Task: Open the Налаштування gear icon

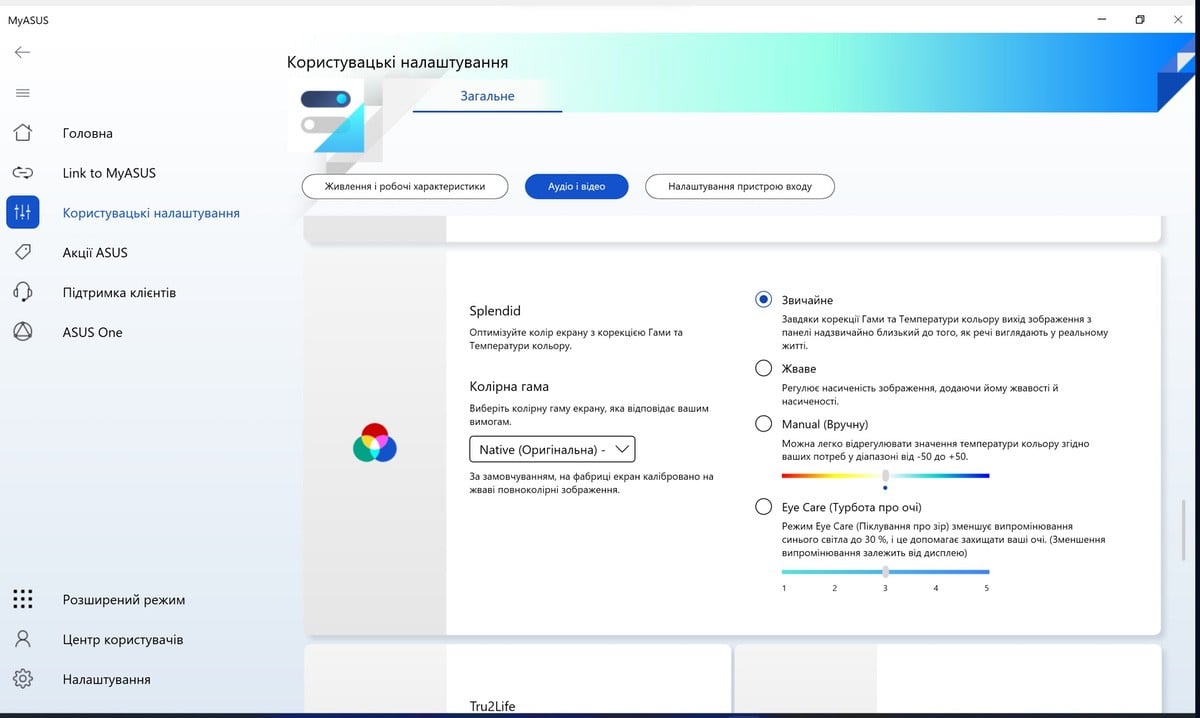Action: pyautogui.click(x=22, y=679)
